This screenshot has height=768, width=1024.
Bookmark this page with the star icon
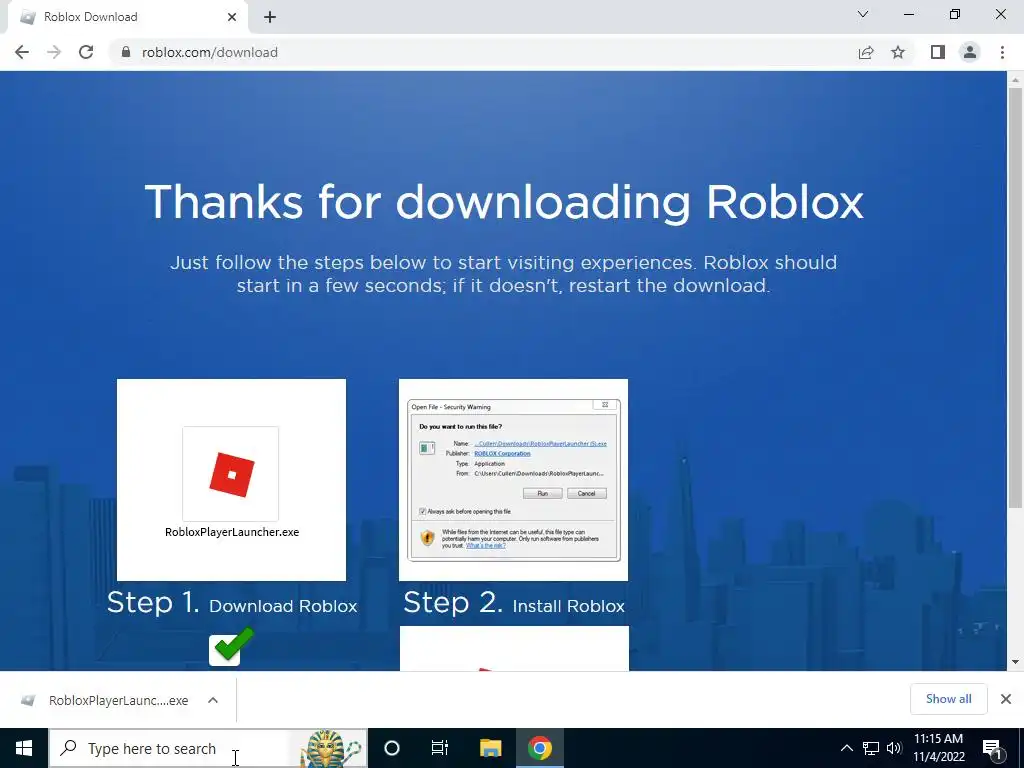(898, 52)
